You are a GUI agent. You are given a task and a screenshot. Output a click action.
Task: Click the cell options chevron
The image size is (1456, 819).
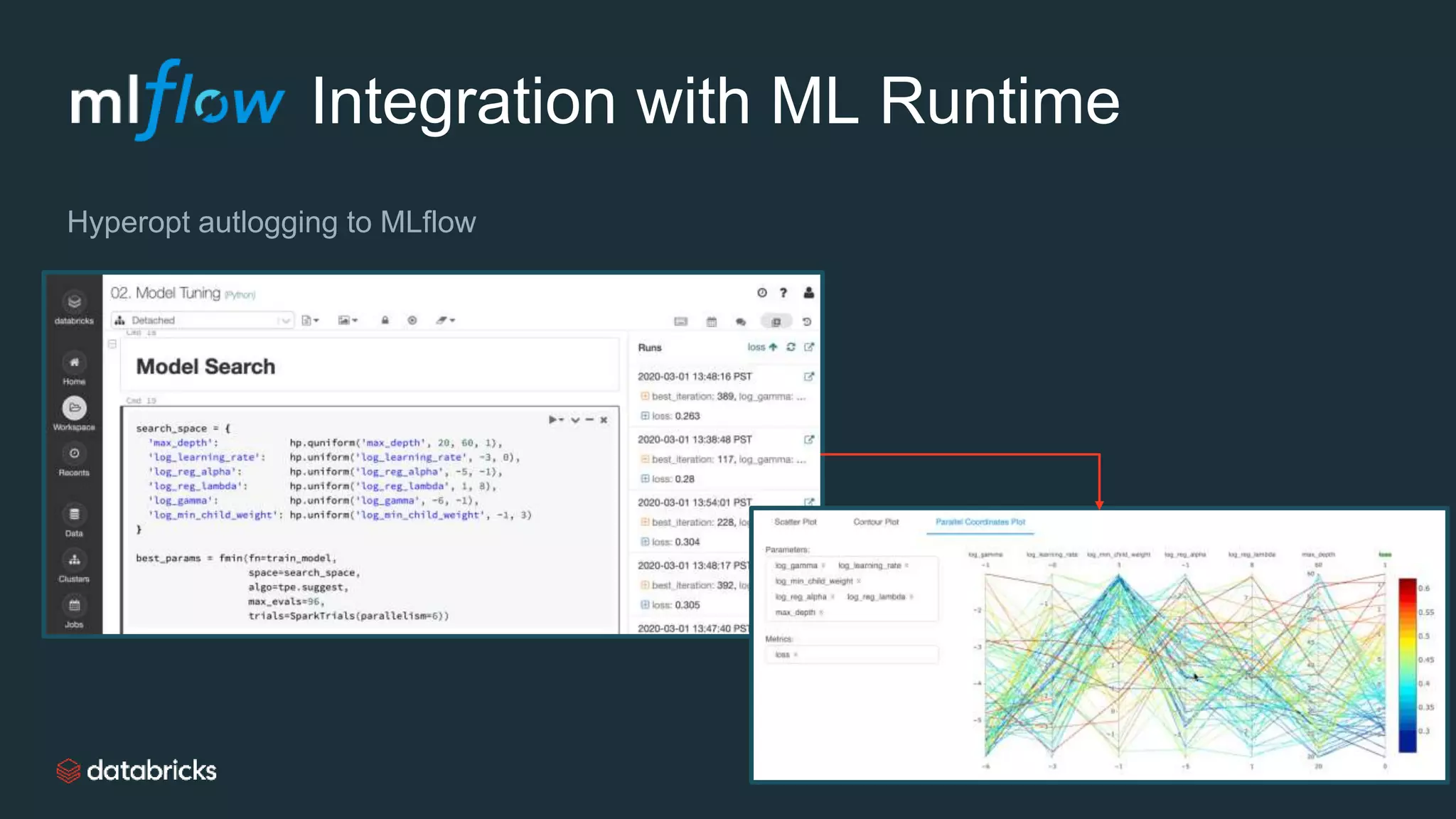tap(575, 420)
